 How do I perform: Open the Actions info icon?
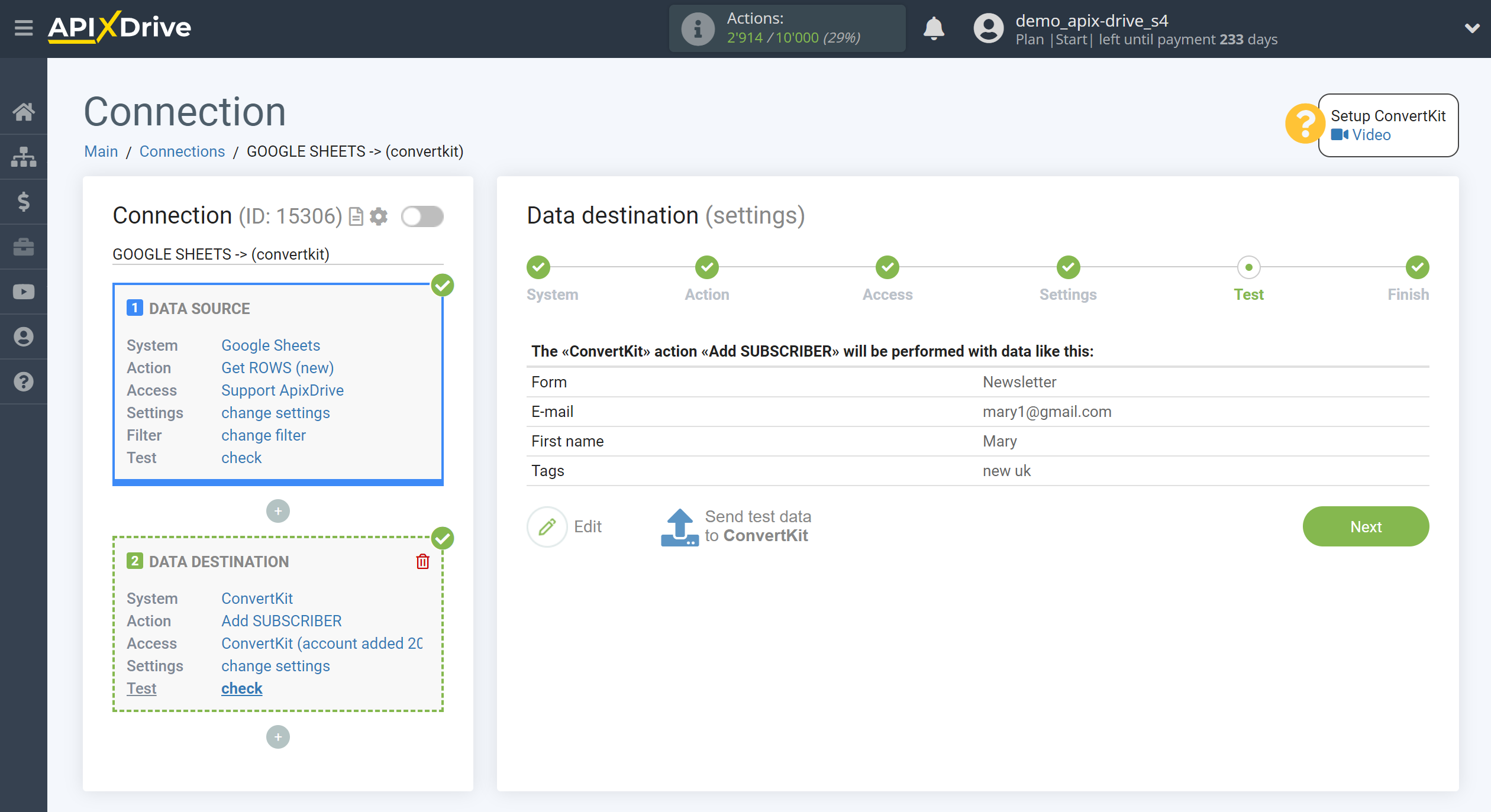[698, 28]
